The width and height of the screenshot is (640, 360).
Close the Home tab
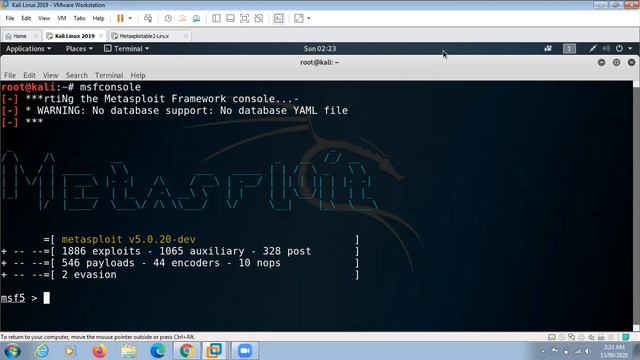tap(36, 36)
